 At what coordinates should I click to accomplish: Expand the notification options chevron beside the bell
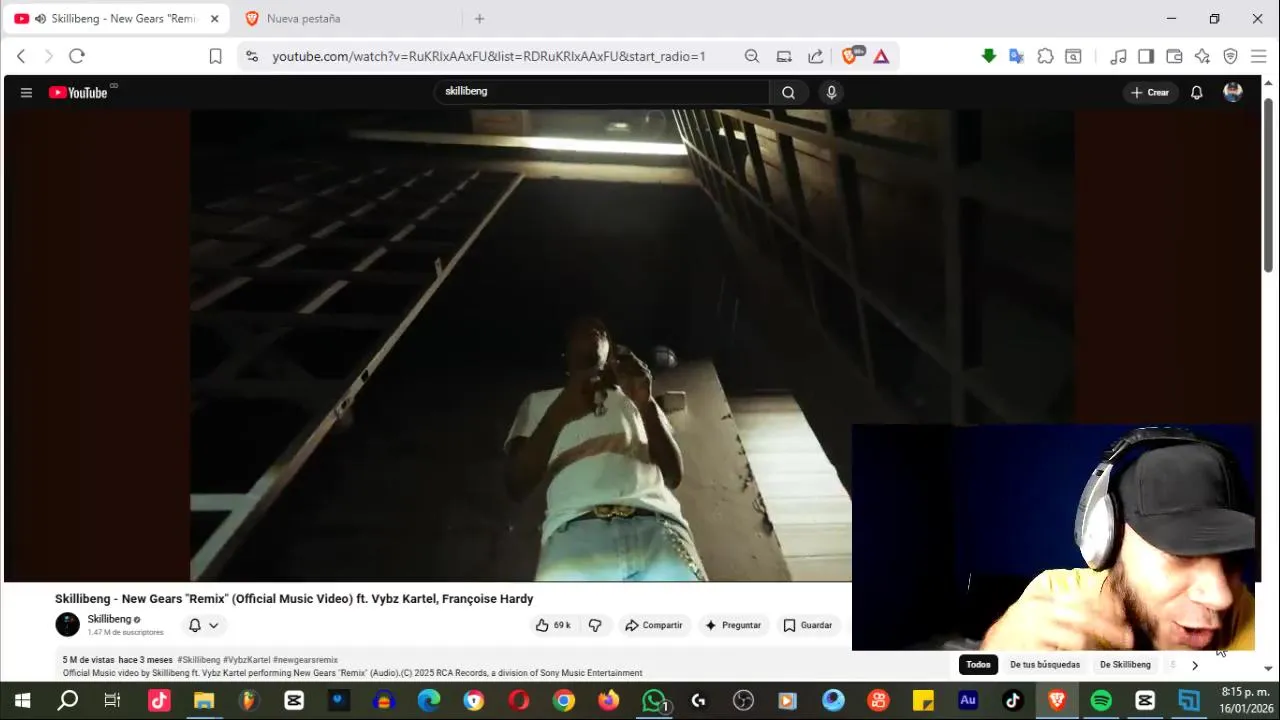(x=214, y=625)
